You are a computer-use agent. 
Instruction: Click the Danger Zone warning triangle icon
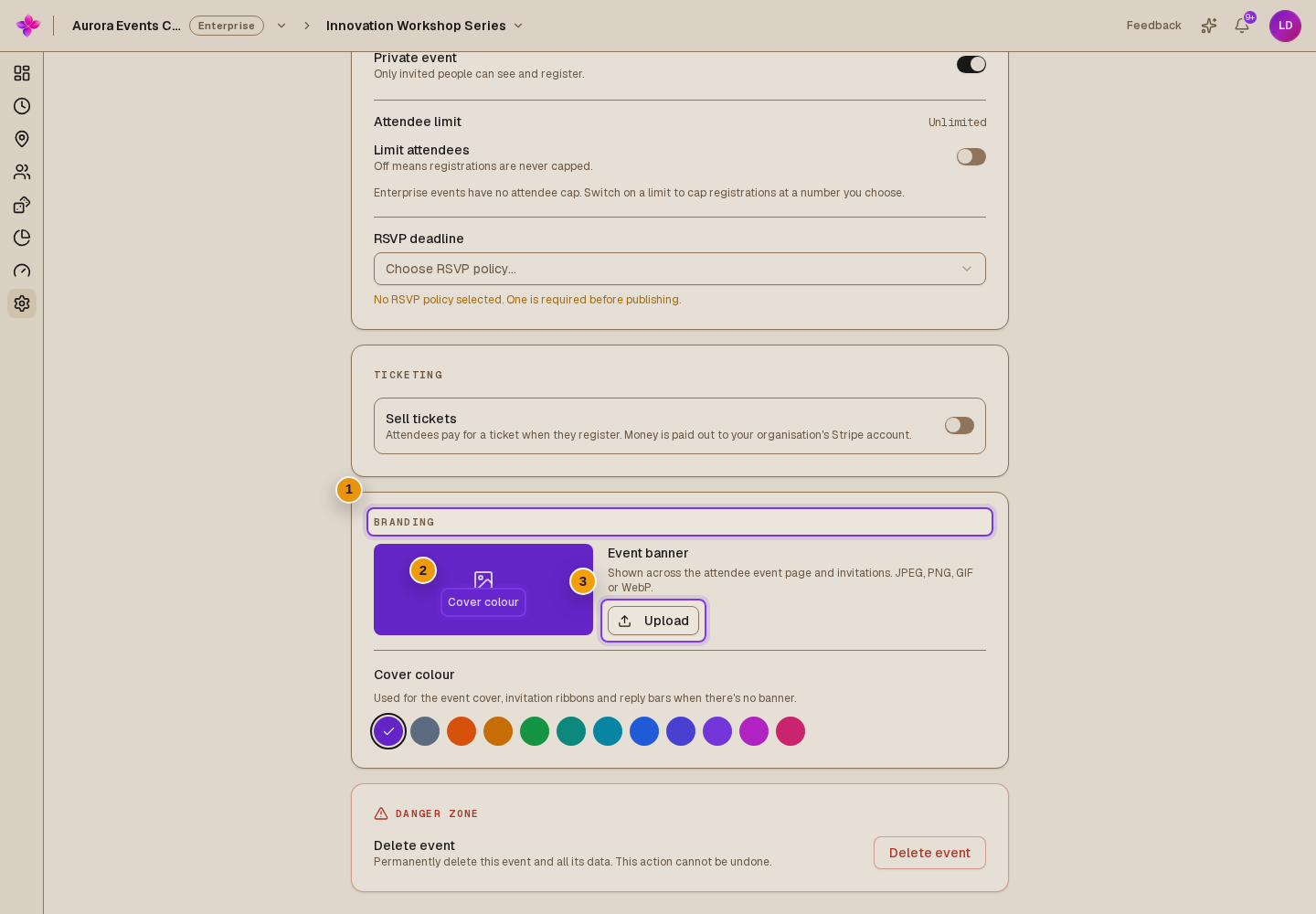point(381,813)
